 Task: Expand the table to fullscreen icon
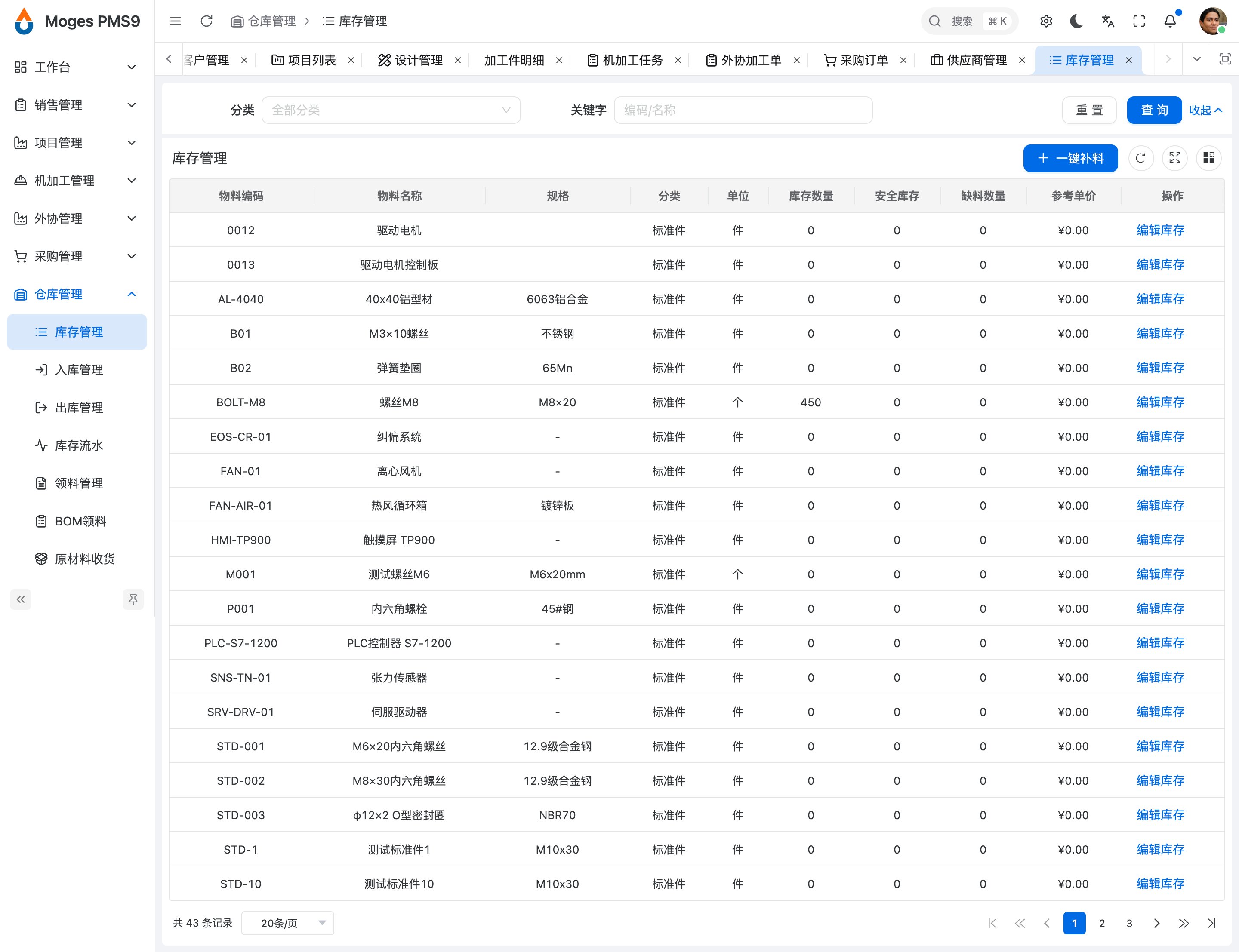click(x=1174, y=158)
